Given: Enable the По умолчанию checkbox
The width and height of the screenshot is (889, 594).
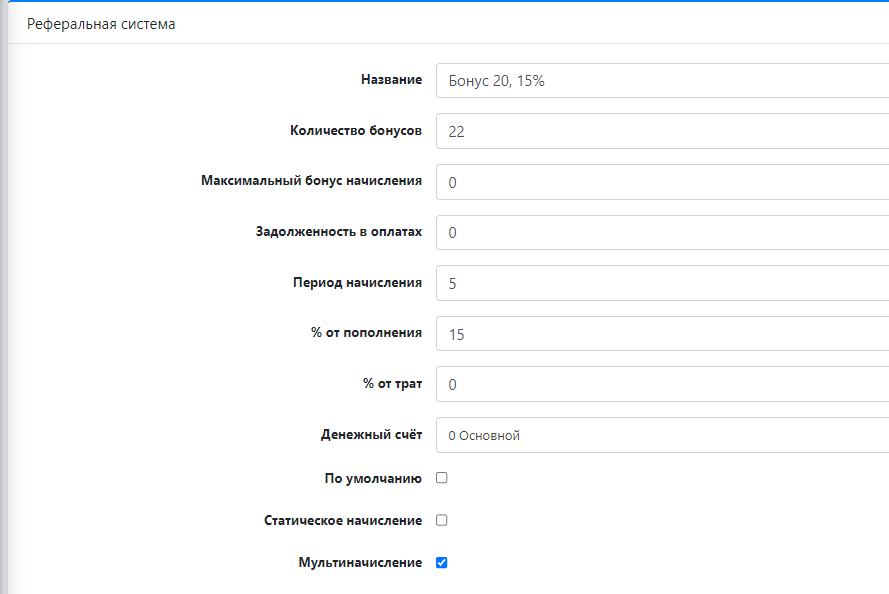Looking at the screenshot, I should pos(442,478).
